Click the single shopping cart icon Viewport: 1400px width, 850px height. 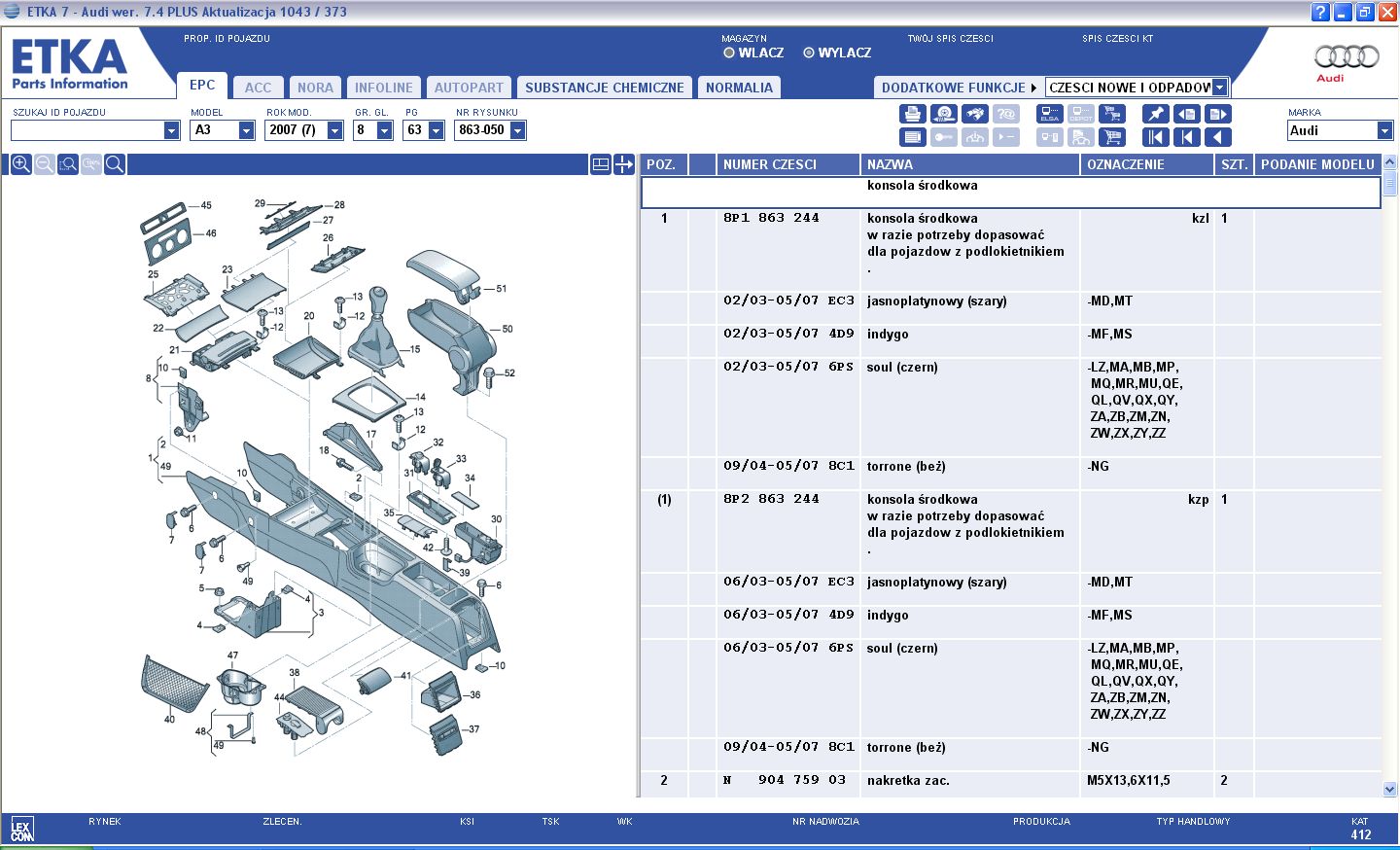pyautogui.click(x=1111, y=137)
